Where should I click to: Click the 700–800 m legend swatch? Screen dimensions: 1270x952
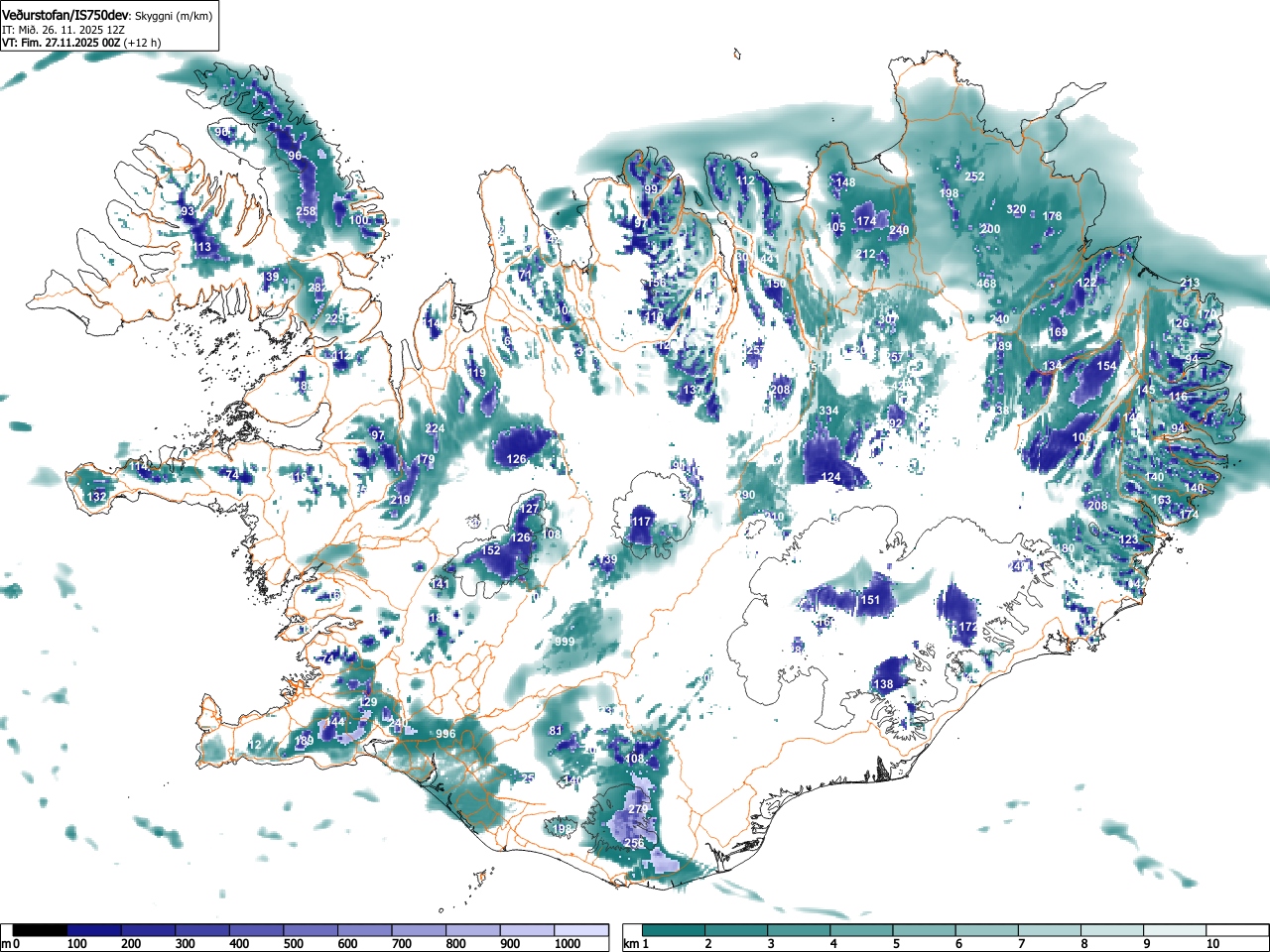419,930
